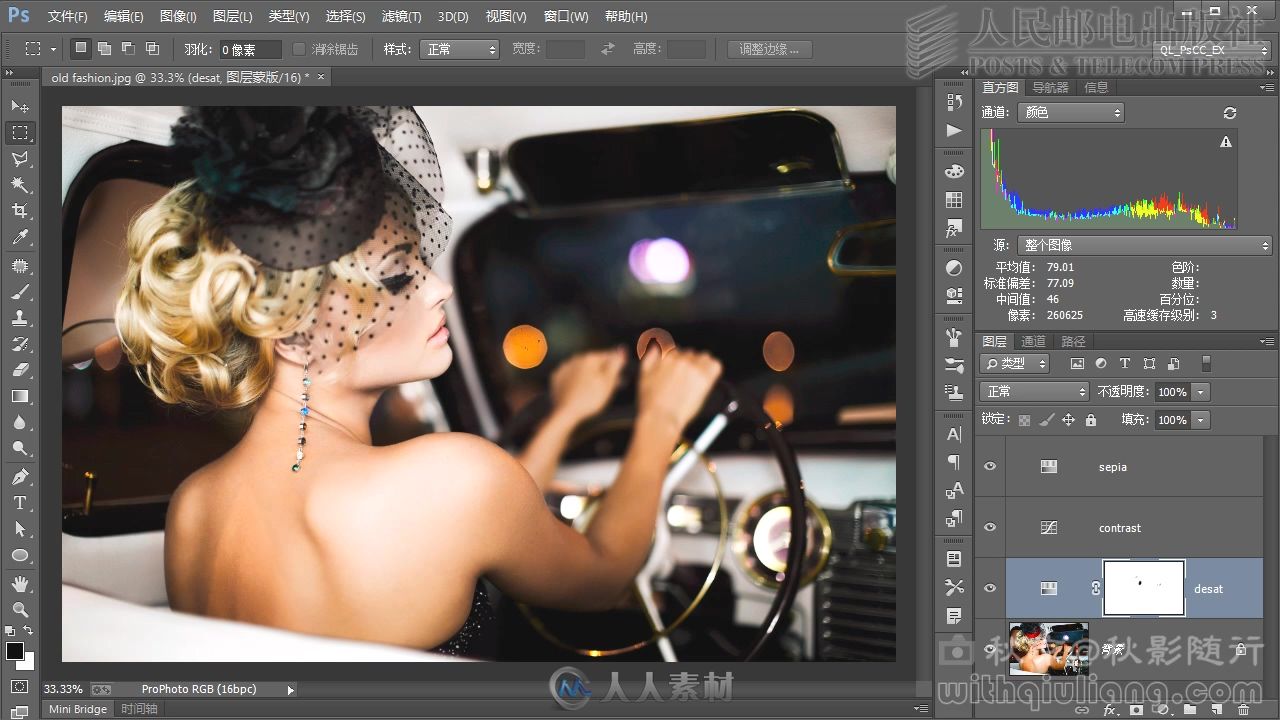
Task: Add a layer mask button
Action: pyautogui.click(x=1135, y=710)
